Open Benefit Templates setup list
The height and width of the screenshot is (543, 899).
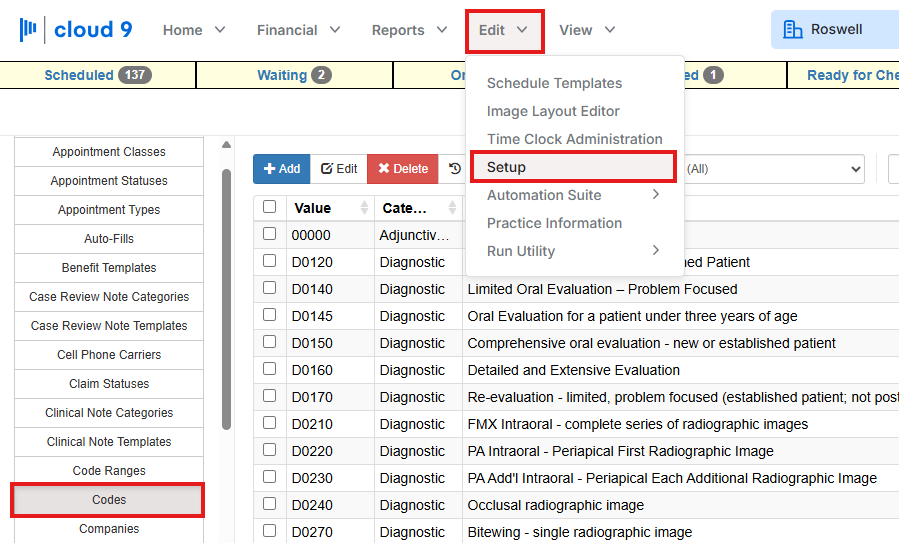click(109, 268)
